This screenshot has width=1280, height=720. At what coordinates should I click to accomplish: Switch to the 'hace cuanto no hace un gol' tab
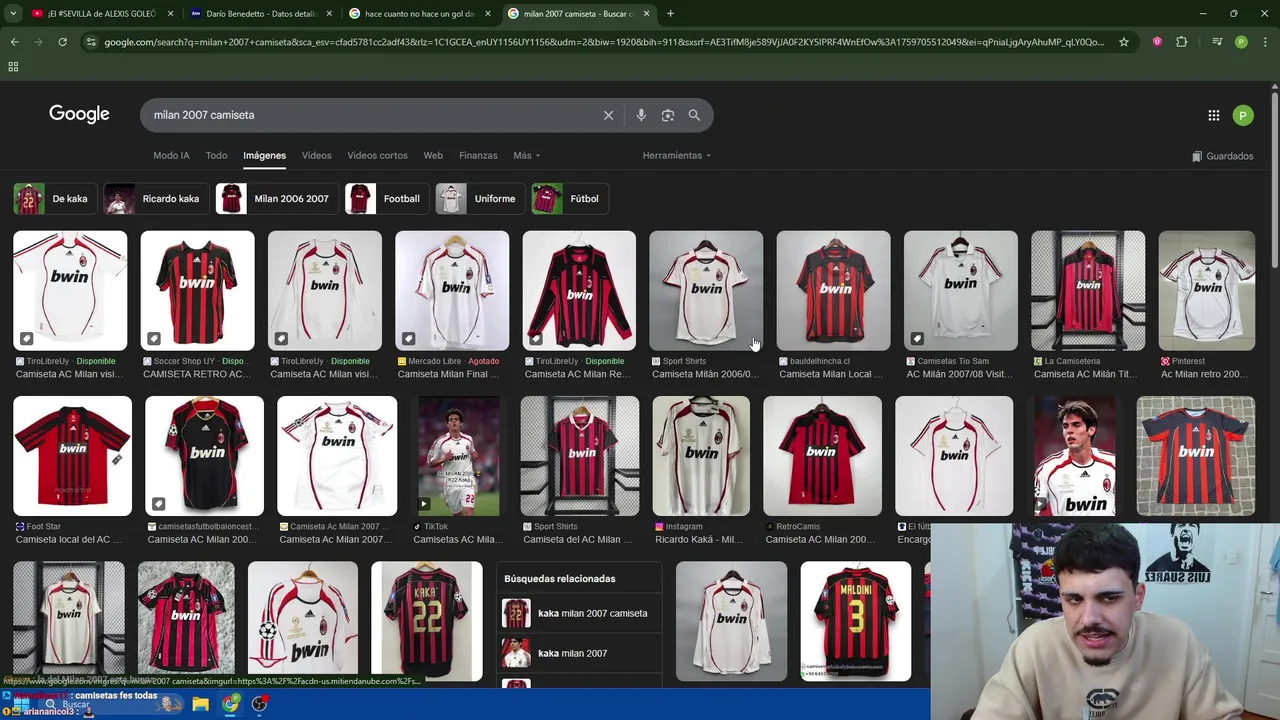(x=420, y=14)
